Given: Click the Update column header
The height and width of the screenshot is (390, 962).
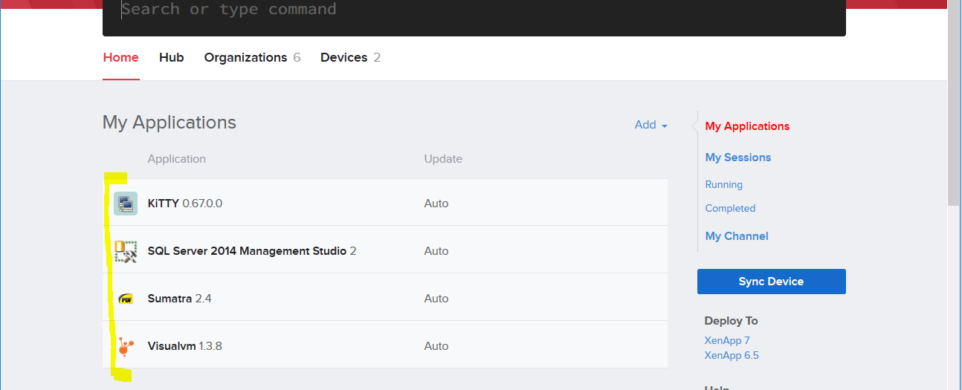Looking at the screenshot, I should coord(443,159).
